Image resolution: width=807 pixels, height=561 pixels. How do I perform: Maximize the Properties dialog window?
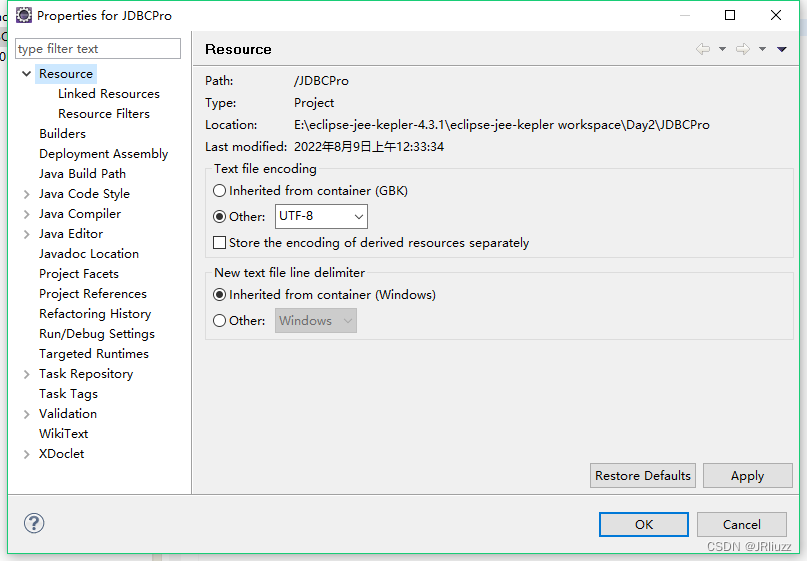pos(730,15)
